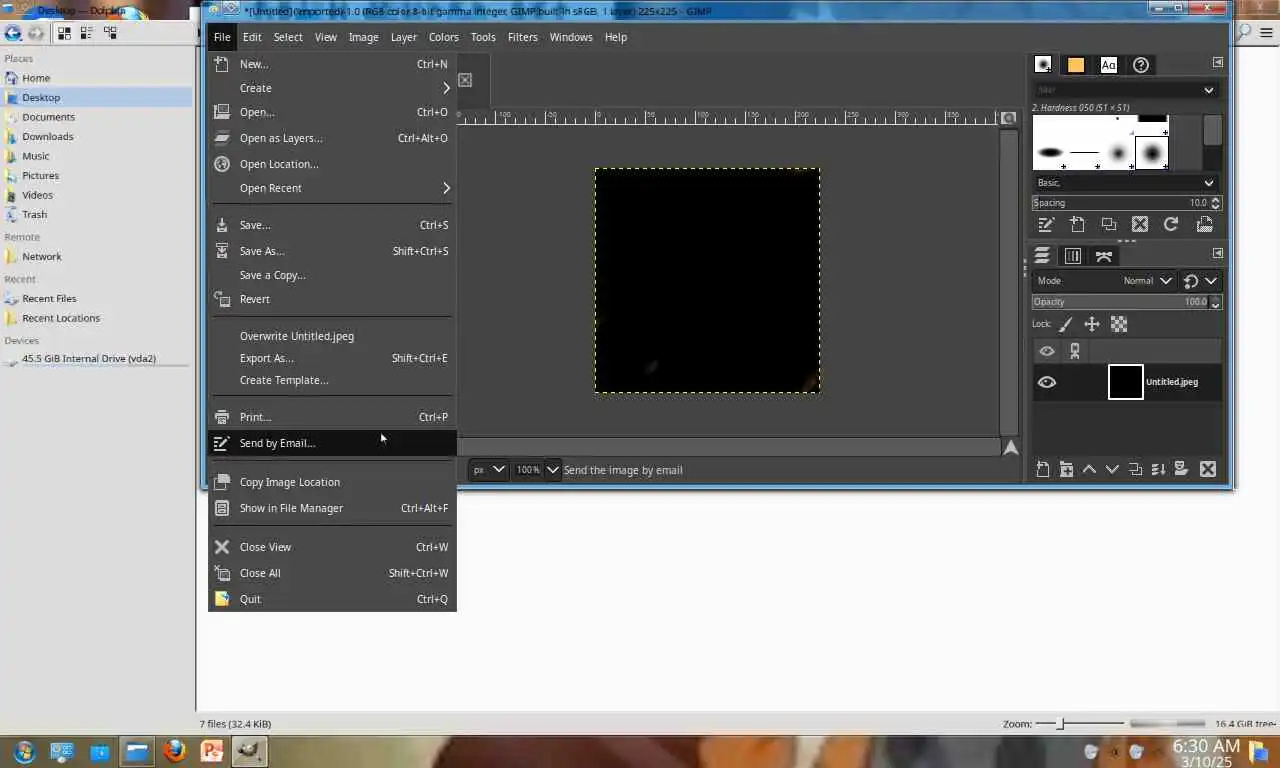Merge layers down icon
This screenshot has height=768, width=1280.
click(1158, 469)
